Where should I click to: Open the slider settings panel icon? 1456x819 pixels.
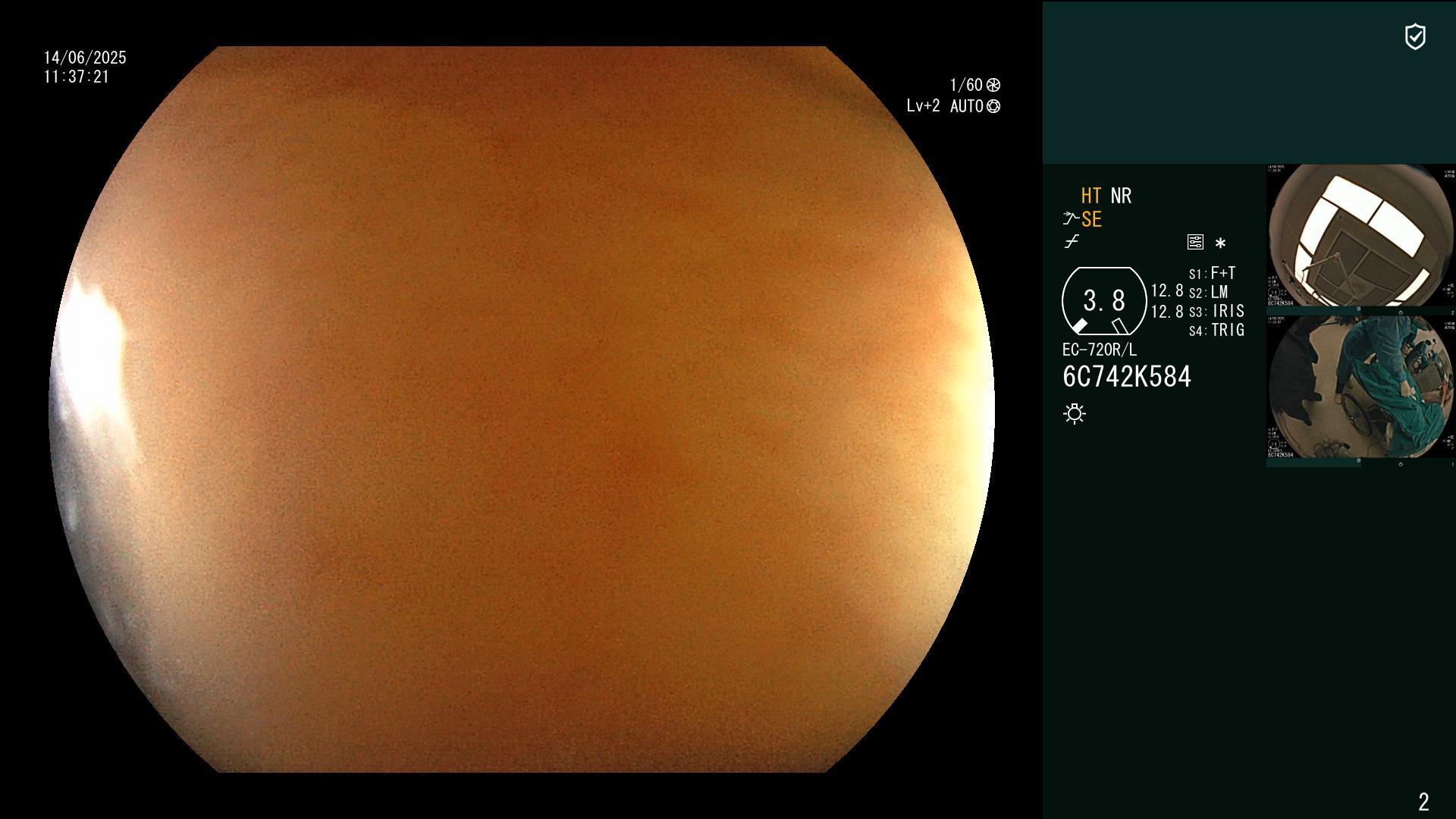[1195, 242]
